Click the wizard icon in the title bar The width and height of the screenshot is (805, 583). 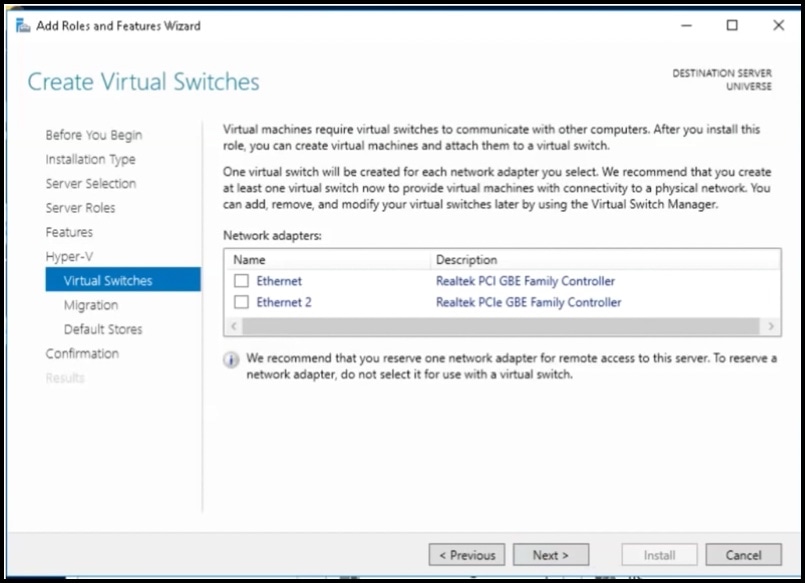pyautogui.click(x=23, y=26)
